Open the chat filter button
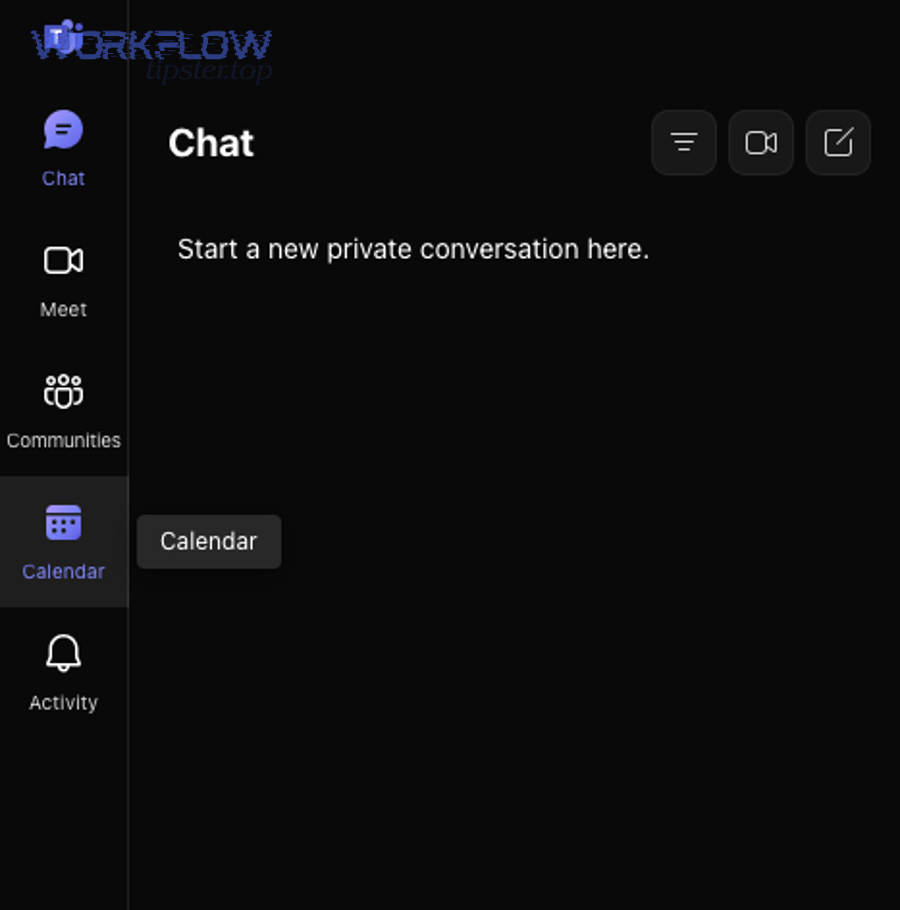 [x=684, y=143]
